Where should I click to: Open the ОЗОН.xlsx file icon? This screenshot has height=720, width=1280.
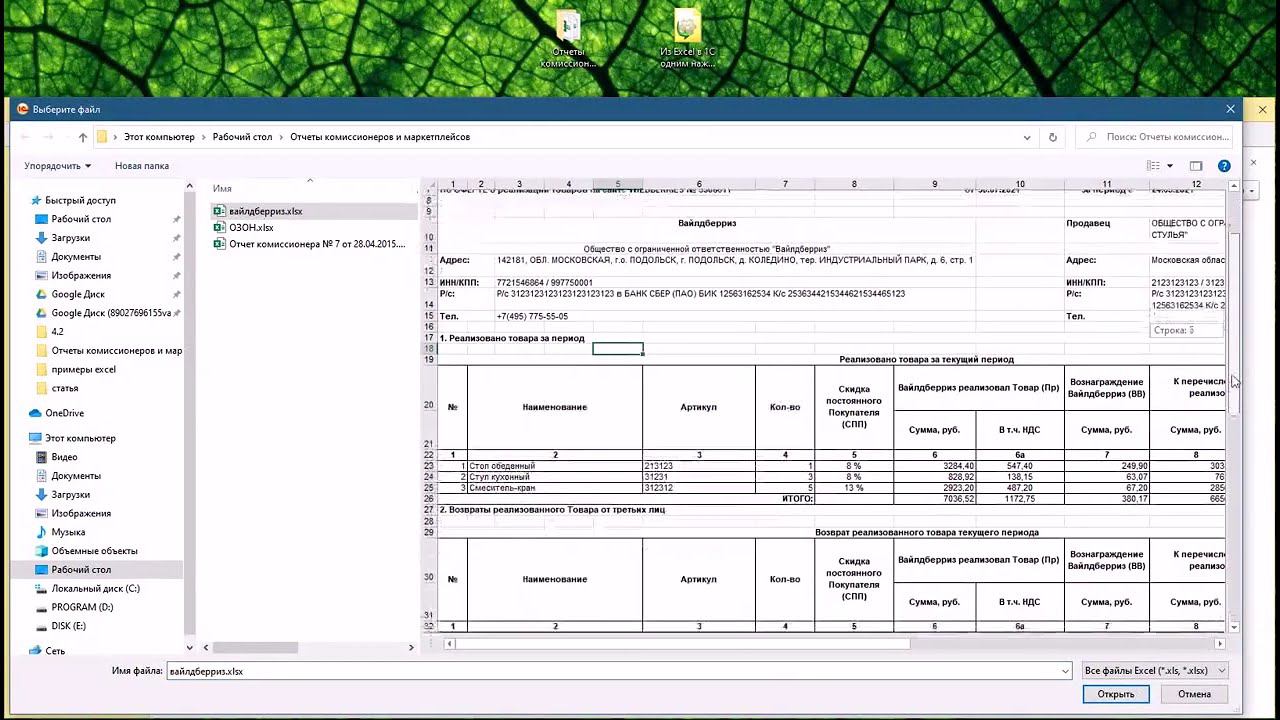coord(219,228)
